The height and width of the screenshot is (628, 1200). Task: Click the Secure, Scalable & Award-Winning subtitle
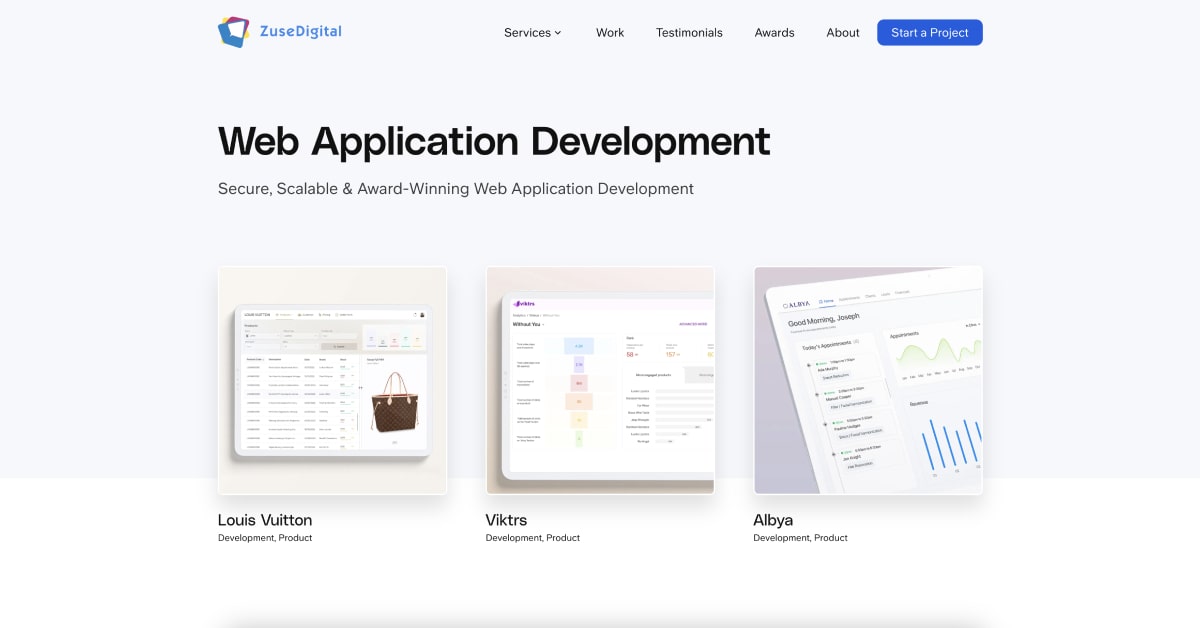[x=456, y=189]
